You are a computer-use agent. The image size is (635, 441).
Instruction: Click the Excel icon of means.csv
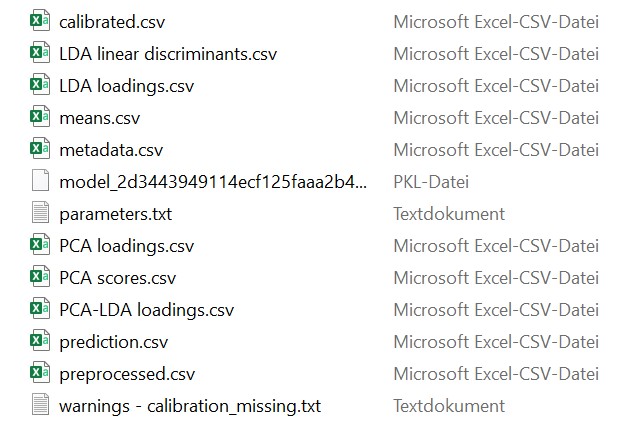pos(40,116)
